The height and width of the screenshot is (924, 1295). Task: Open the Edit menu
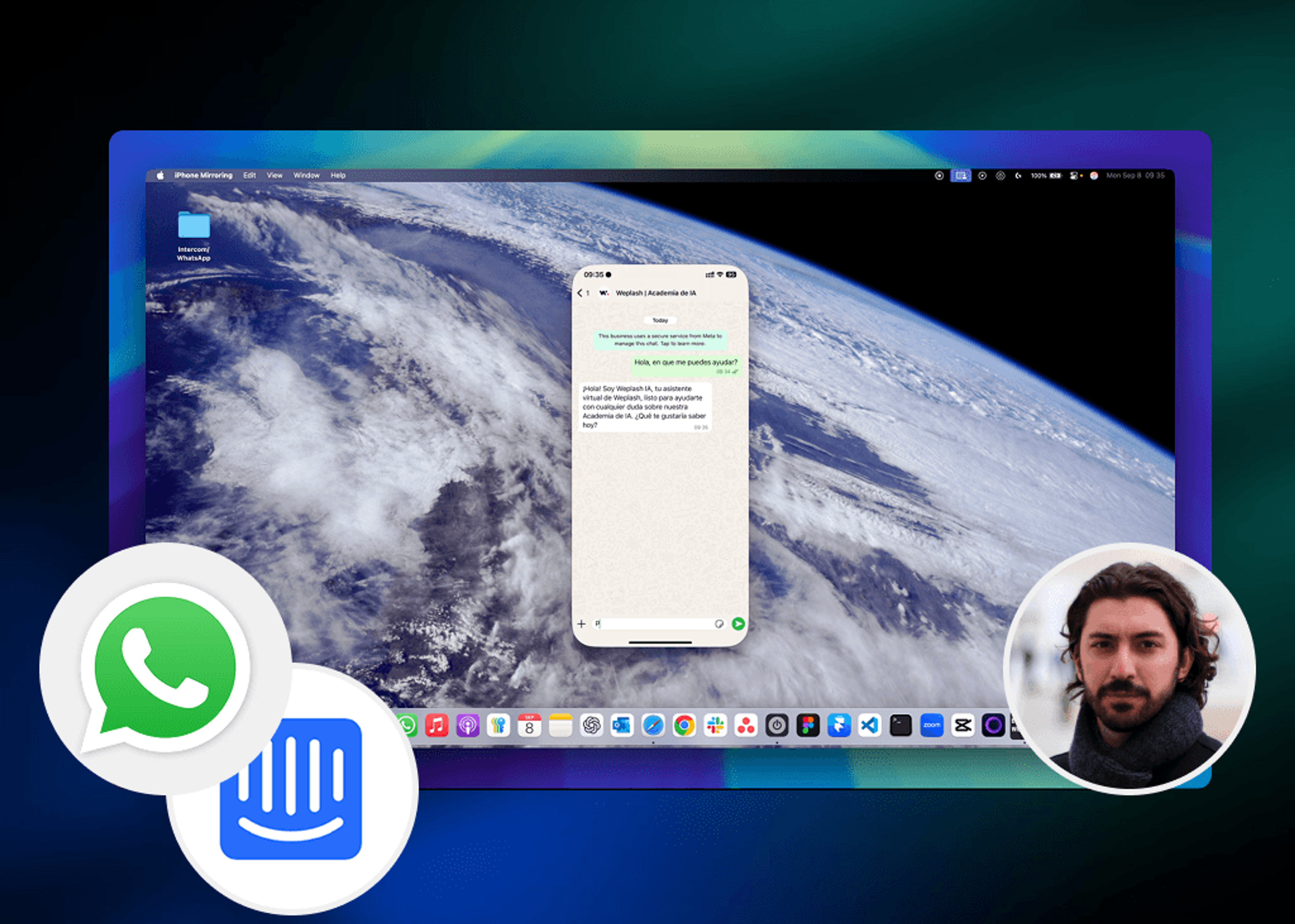pos(249,175)
